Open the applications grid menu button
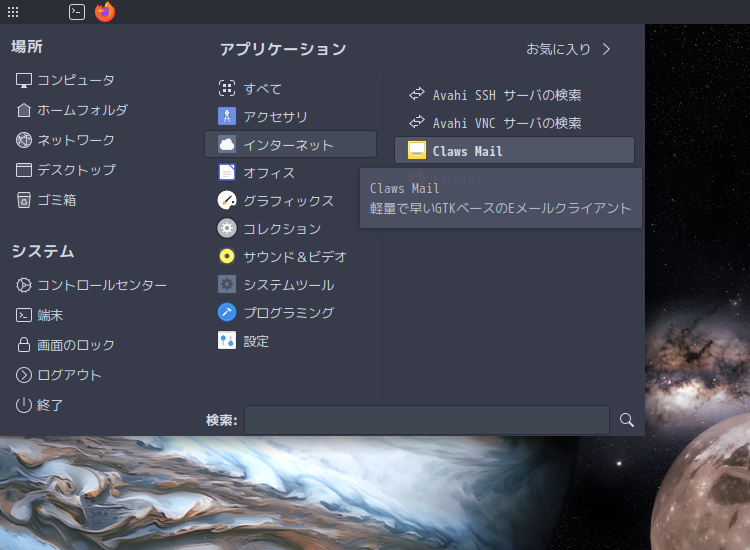This screenshot has width=750, height=550. click(x=13, y=12)
